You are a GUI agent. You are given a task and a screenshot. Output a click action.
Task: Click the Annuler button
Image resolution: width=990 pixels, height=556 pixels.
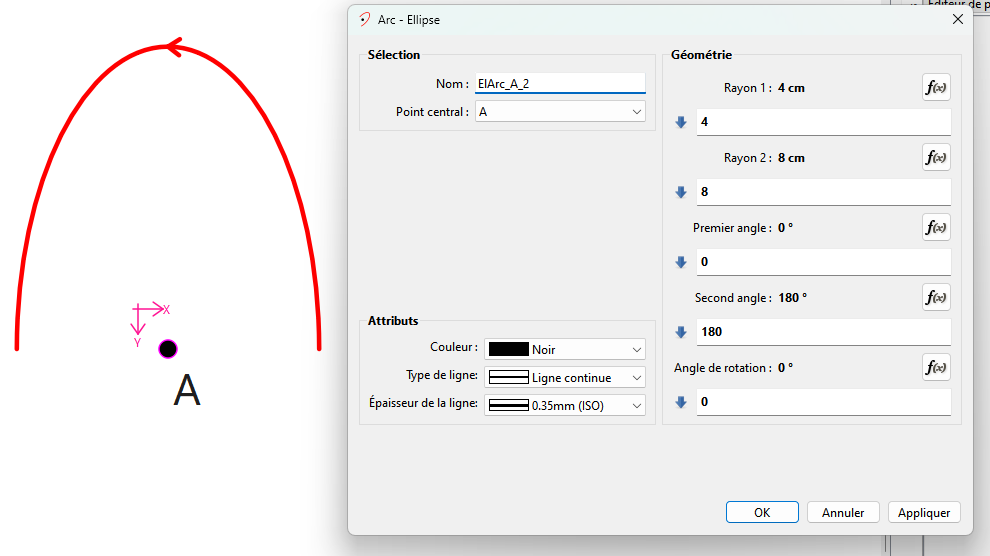843,512
